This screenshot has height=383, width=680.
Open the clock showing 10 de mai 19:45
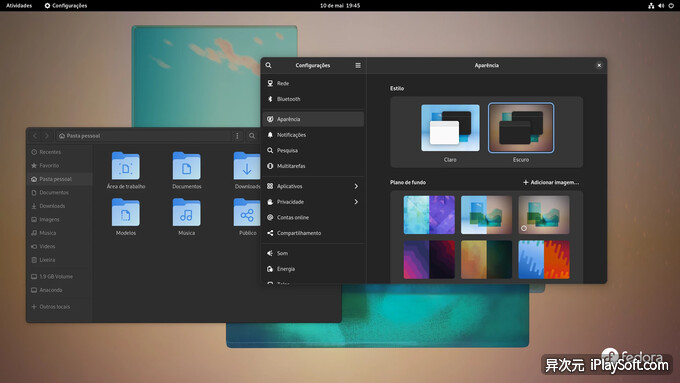coord(340,6)
